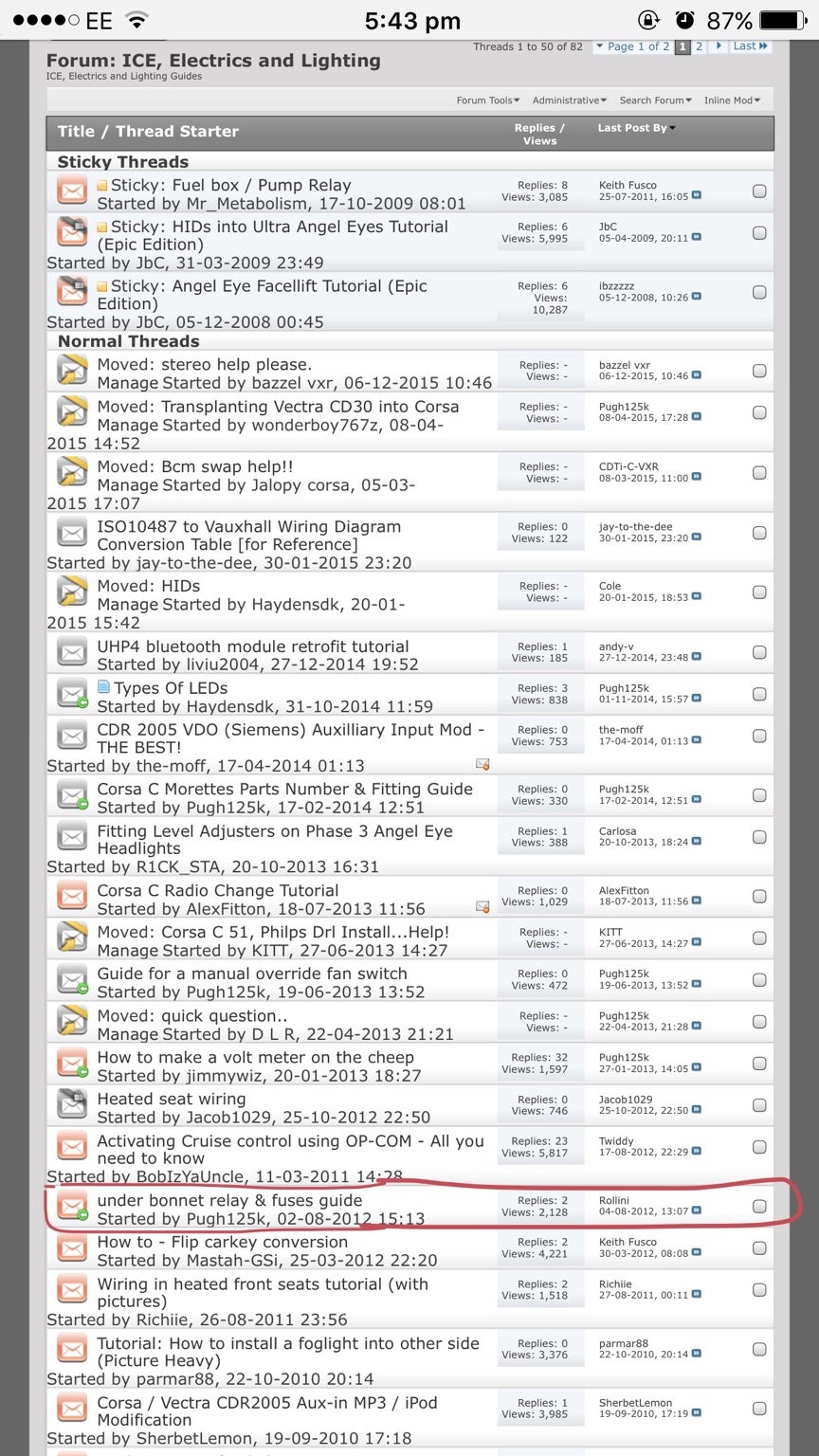
Task: Click next page arrow in pagination
Action: 719,46
